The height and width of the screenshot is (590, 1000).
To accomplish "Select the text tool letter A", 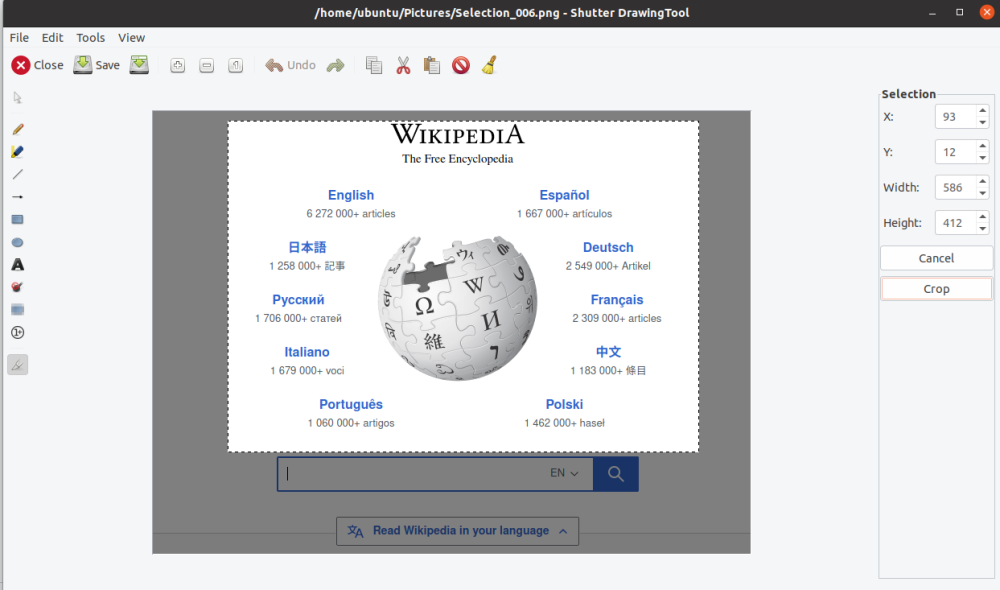I will coord(17,265).
